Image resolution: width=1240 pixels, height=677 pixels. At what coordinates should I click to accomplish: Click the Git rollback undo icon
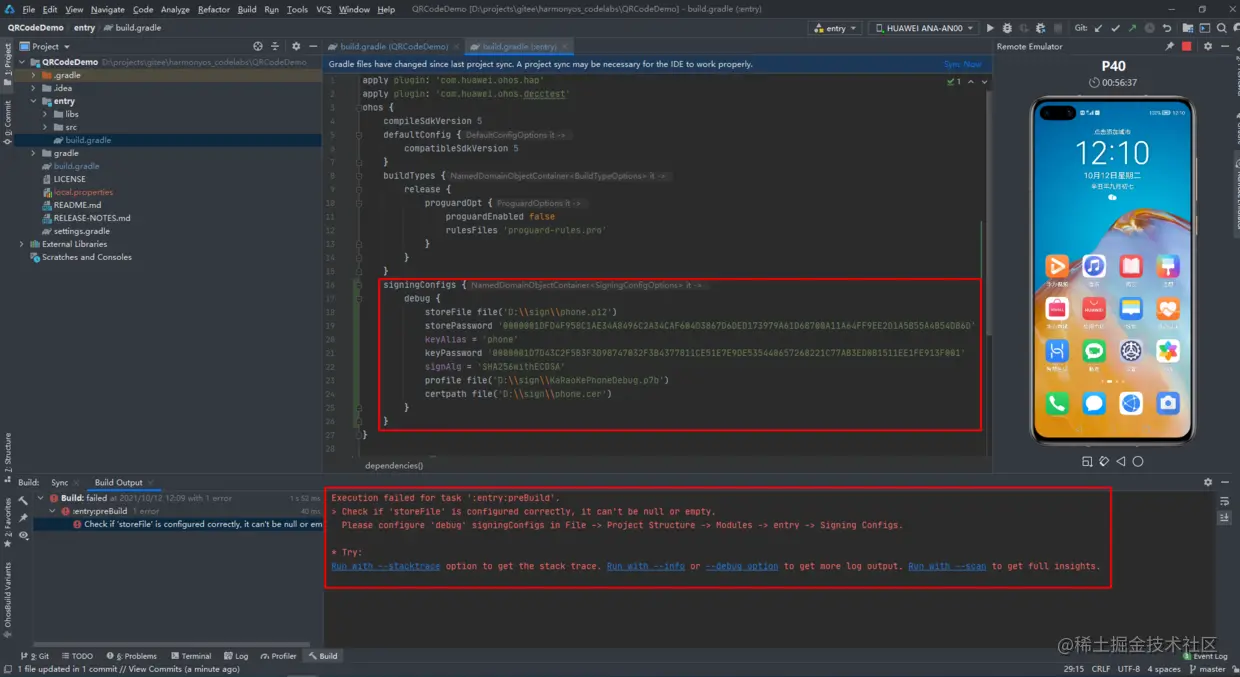tap(1167, 28)
